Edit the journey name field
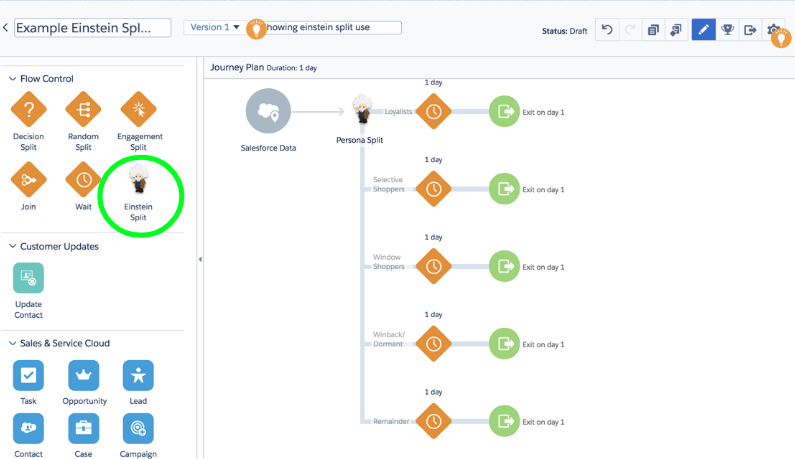Image resolution: width=795 pixels, height=459 pixels. tap(92, 28)
